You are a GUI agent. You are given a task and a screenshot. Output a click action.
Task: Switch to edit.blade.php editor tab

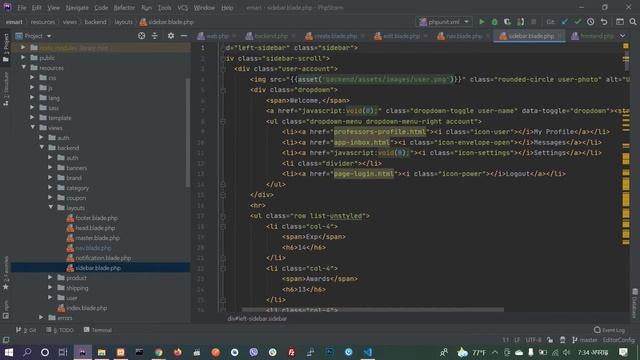click(401, 36)
